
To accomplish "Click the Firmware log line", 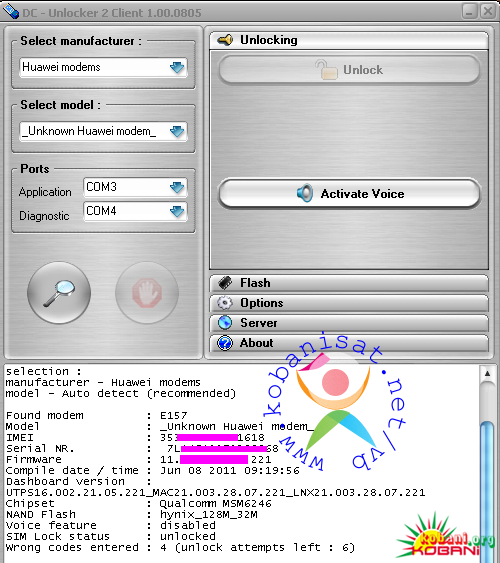I will (x=139, y=459).
